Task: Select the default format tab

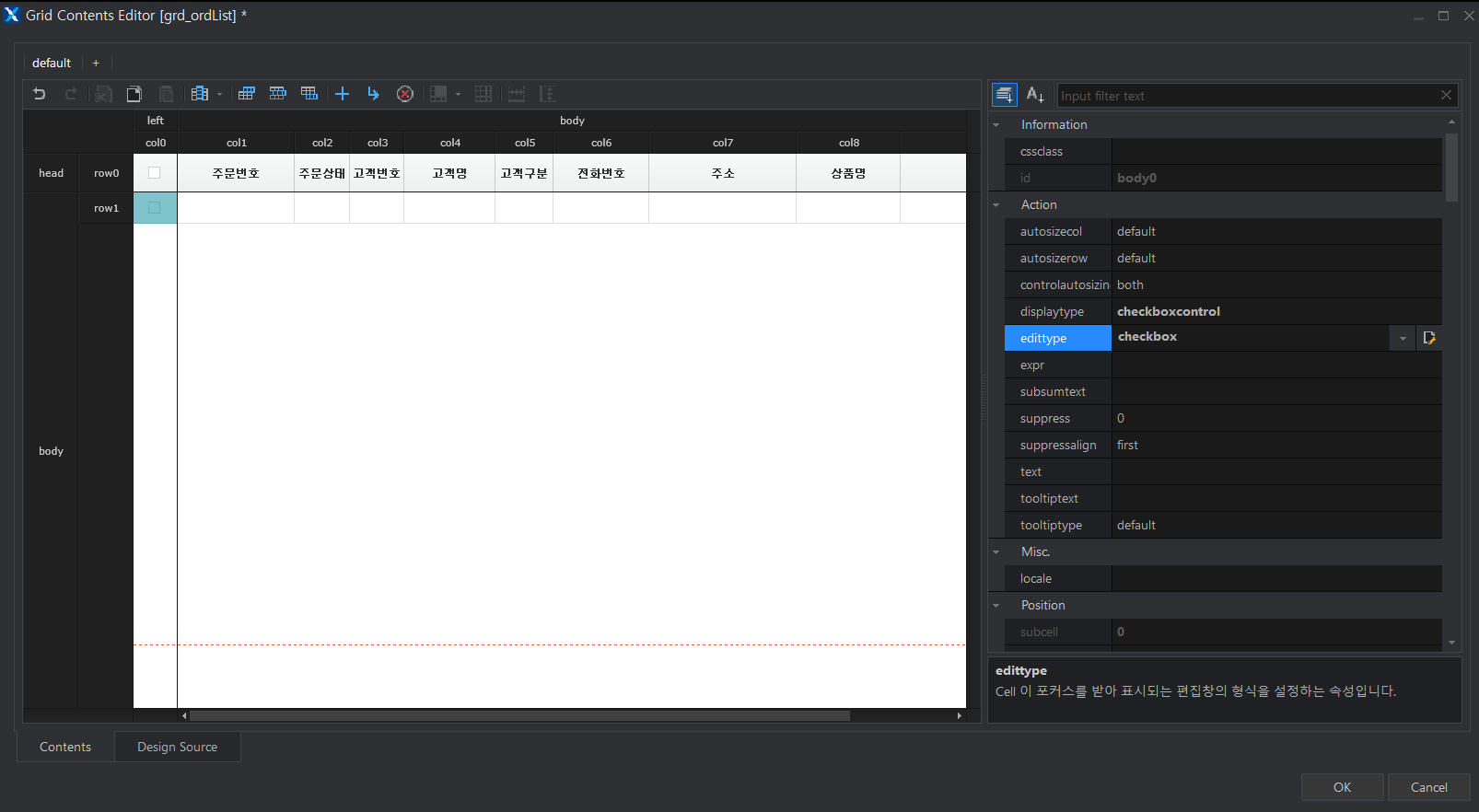Action: coord(52,63)
